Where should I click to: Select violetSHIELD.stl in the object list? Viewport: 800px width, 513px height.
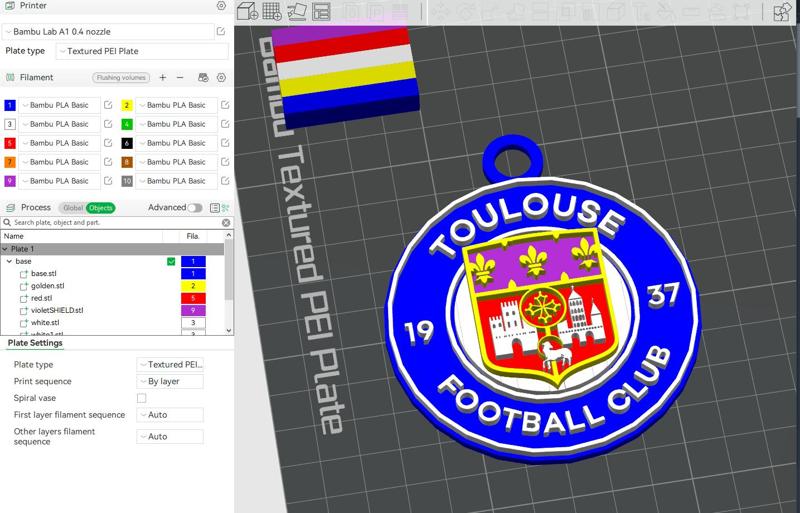57,310
